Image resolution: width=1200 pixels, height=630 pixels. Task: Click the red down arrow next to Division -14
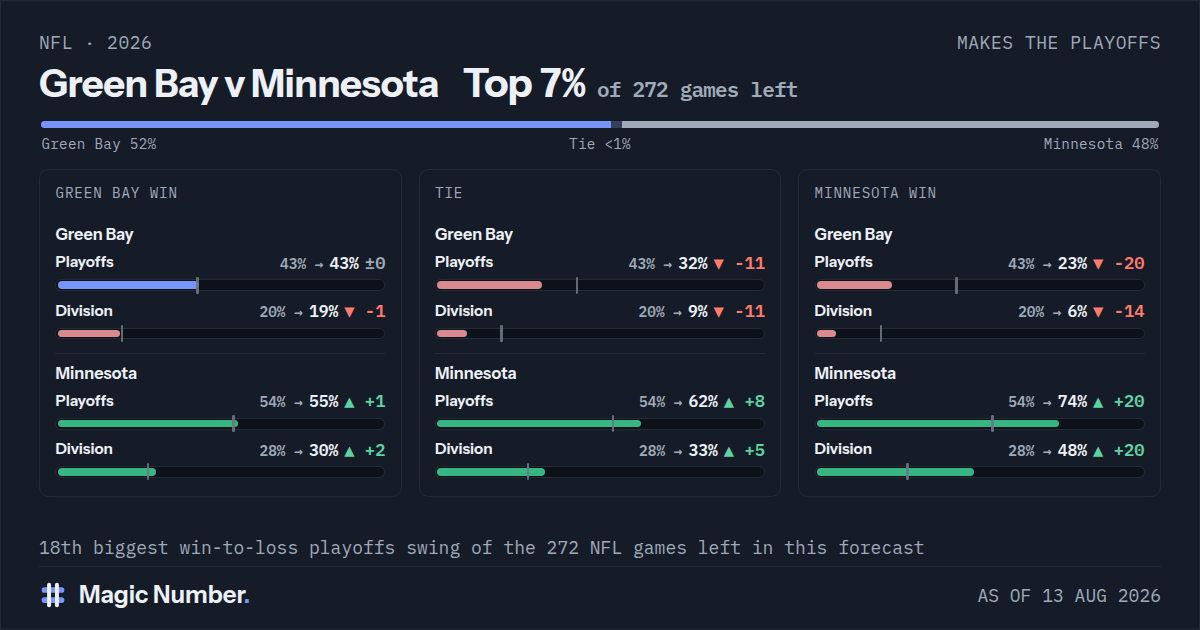pyautogui.click(x=1098, y=312)
